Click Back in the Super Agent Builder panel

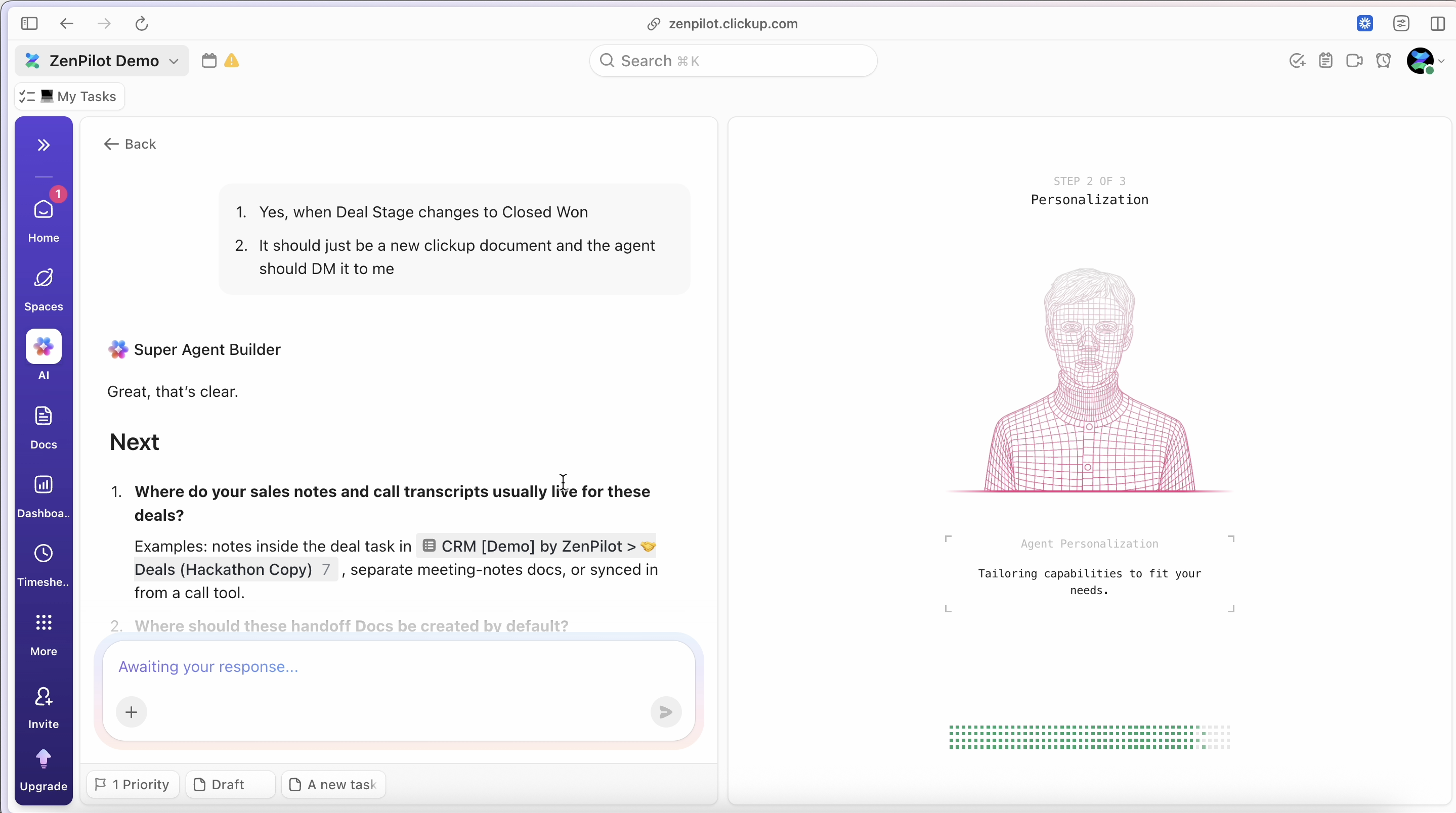tap(131, 144)
